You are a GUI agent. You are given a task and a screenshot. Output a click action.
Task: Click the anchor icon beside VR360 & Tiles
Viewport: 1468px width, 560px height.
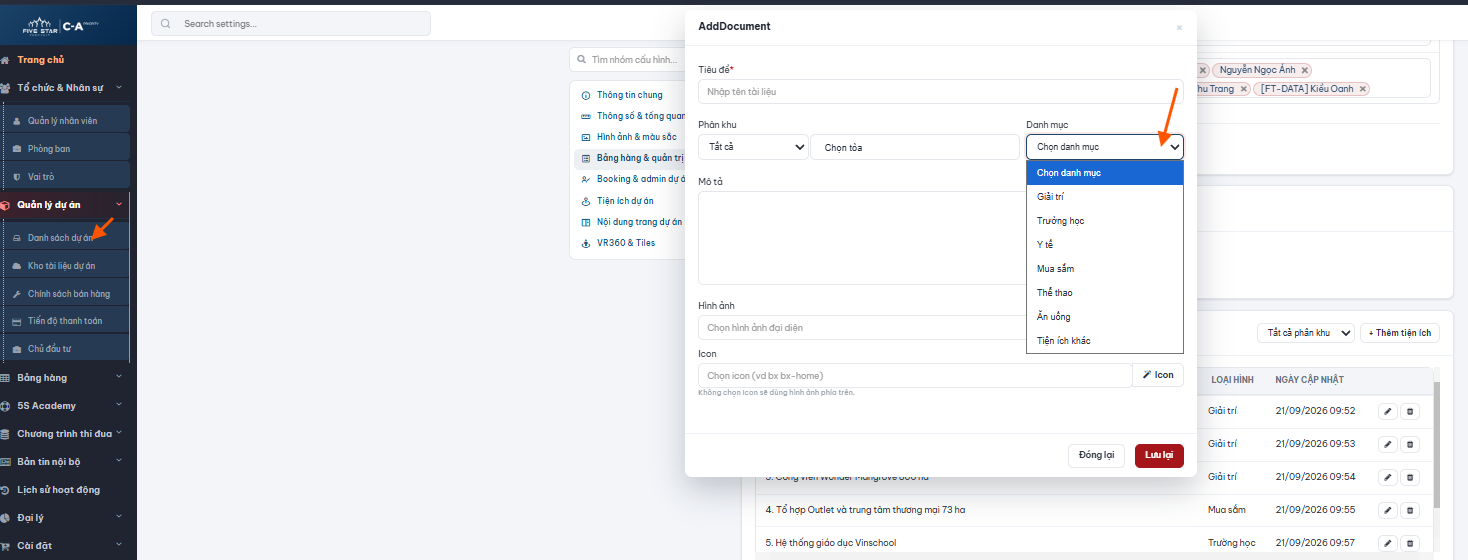(x=586, y=243)
